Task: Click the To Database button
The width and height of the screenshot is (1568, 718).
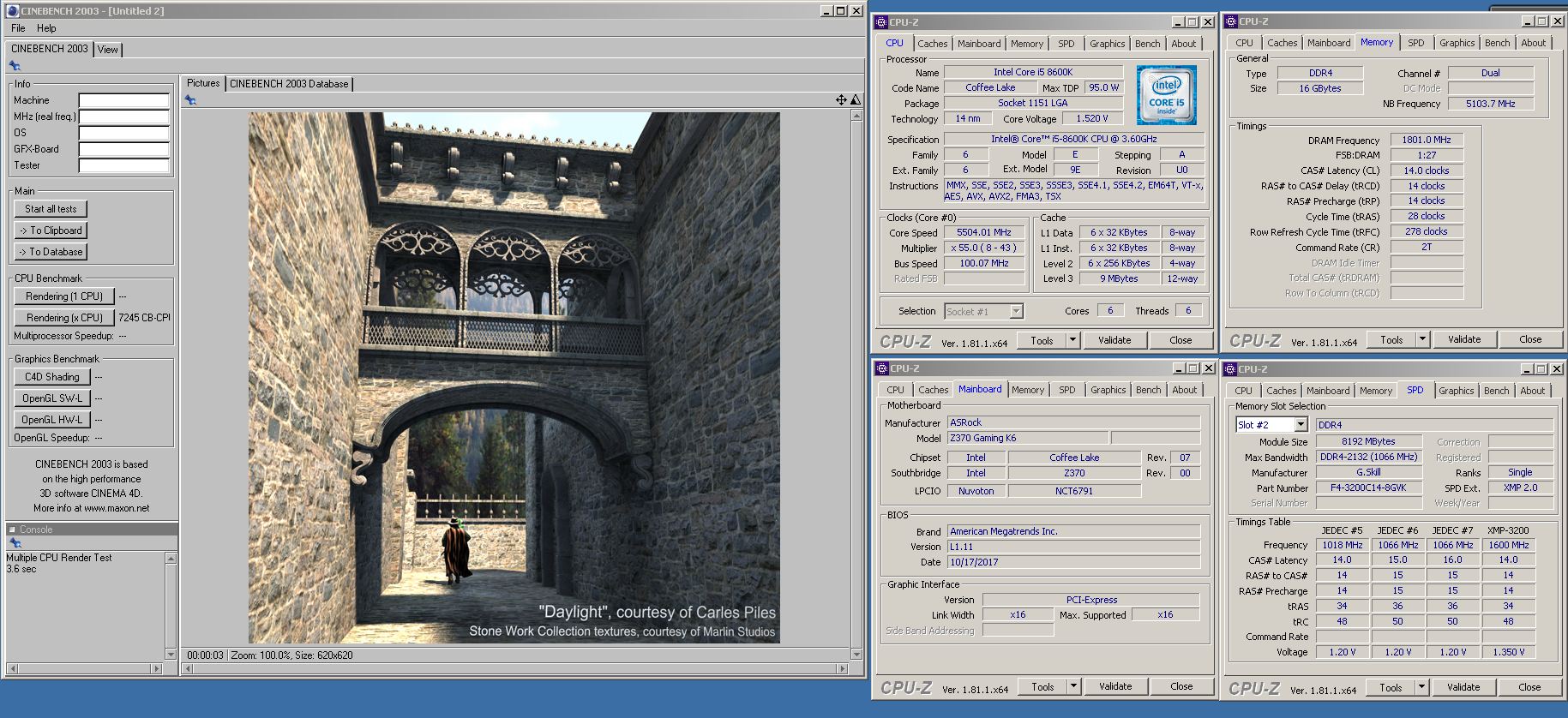Action: click(51, 252)
